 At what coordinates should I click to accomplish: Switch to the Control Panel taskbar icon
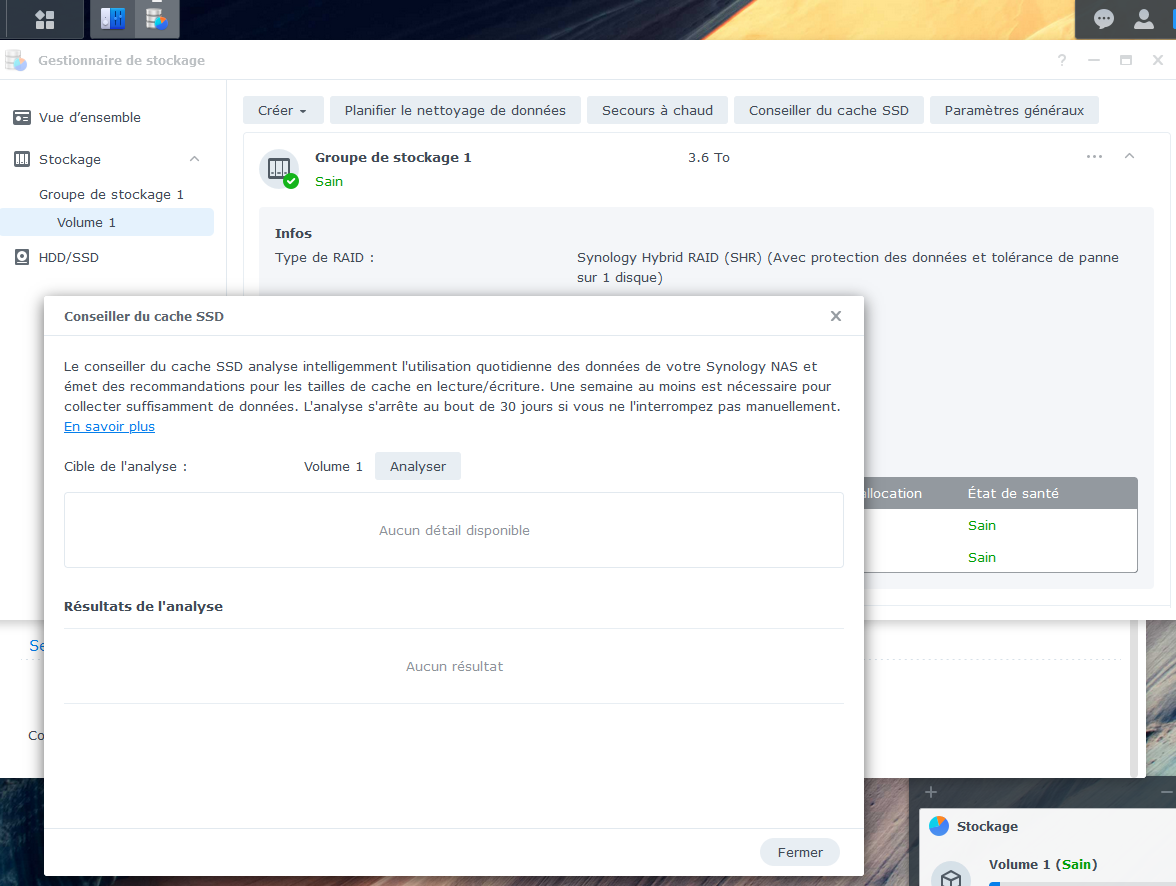(113, 19)
